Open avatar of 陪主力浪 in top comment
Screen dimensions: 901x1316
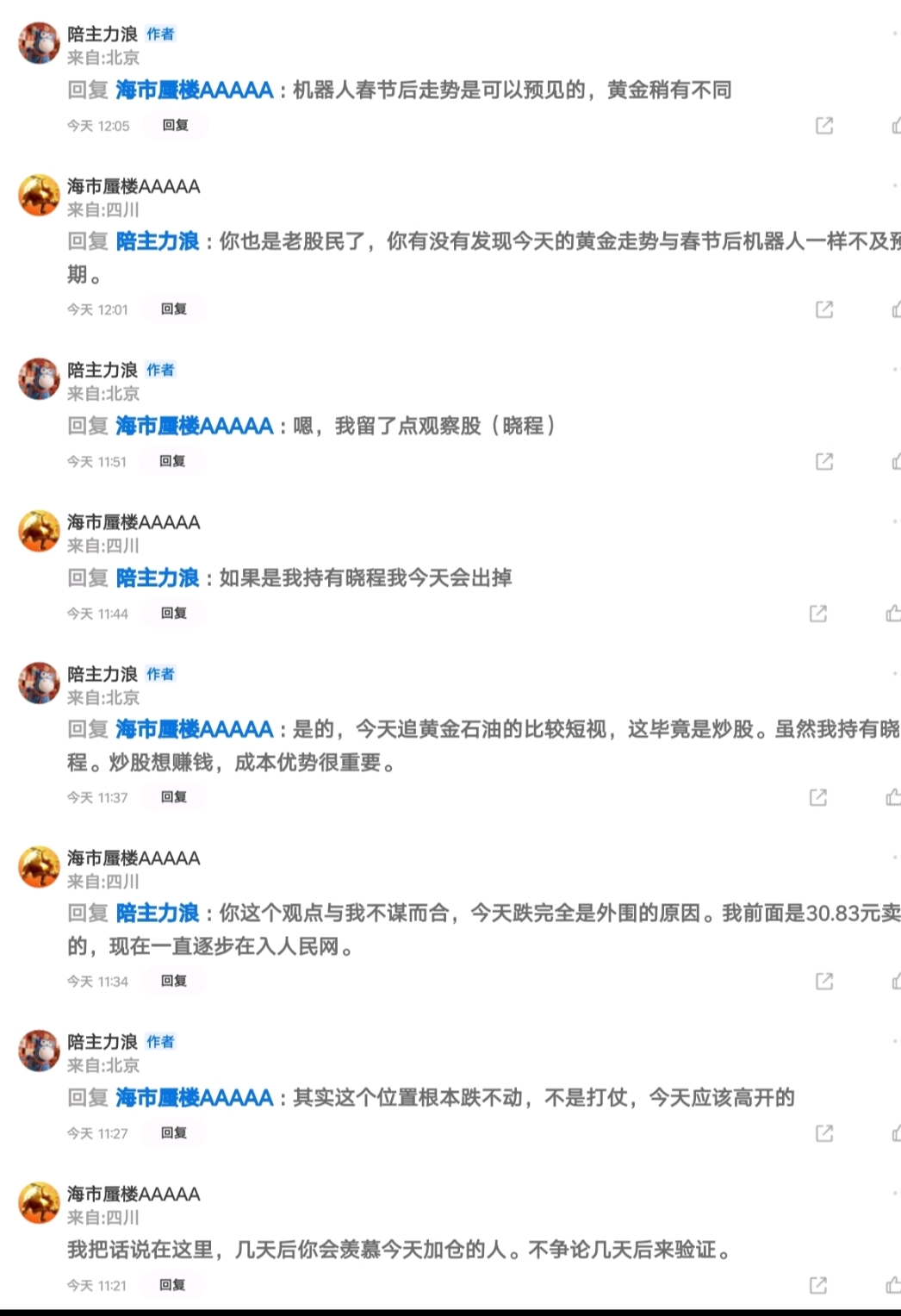click(39, 43)
